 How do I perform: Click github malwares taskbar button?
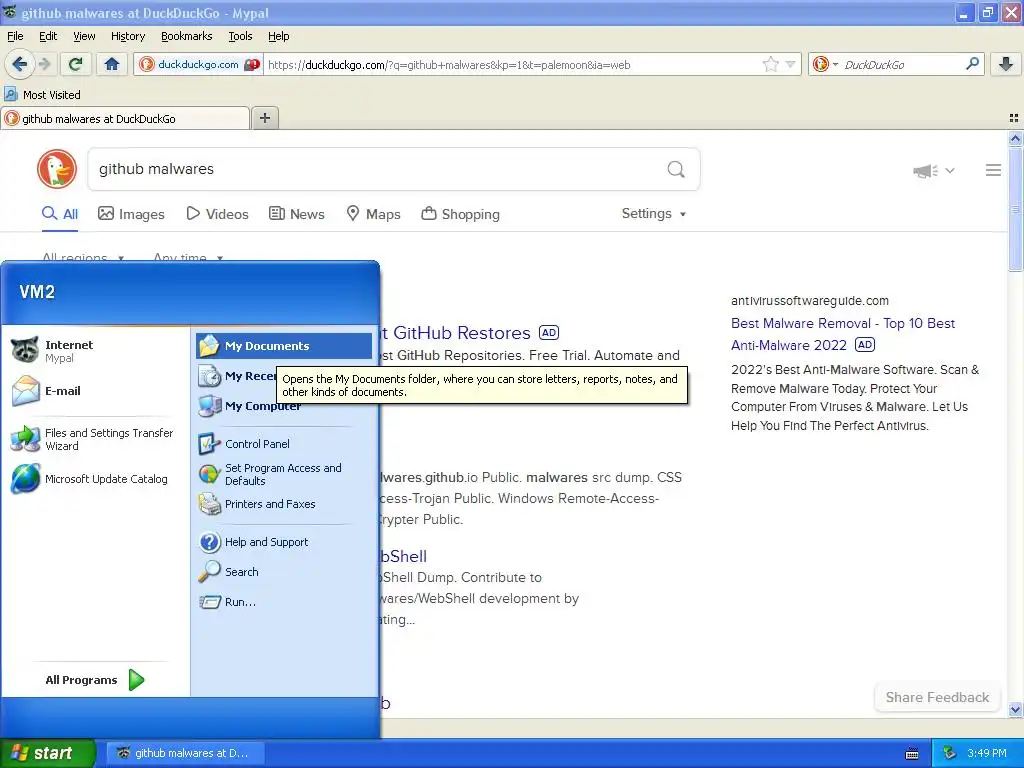pyautogui.click(x=185, y=753)
